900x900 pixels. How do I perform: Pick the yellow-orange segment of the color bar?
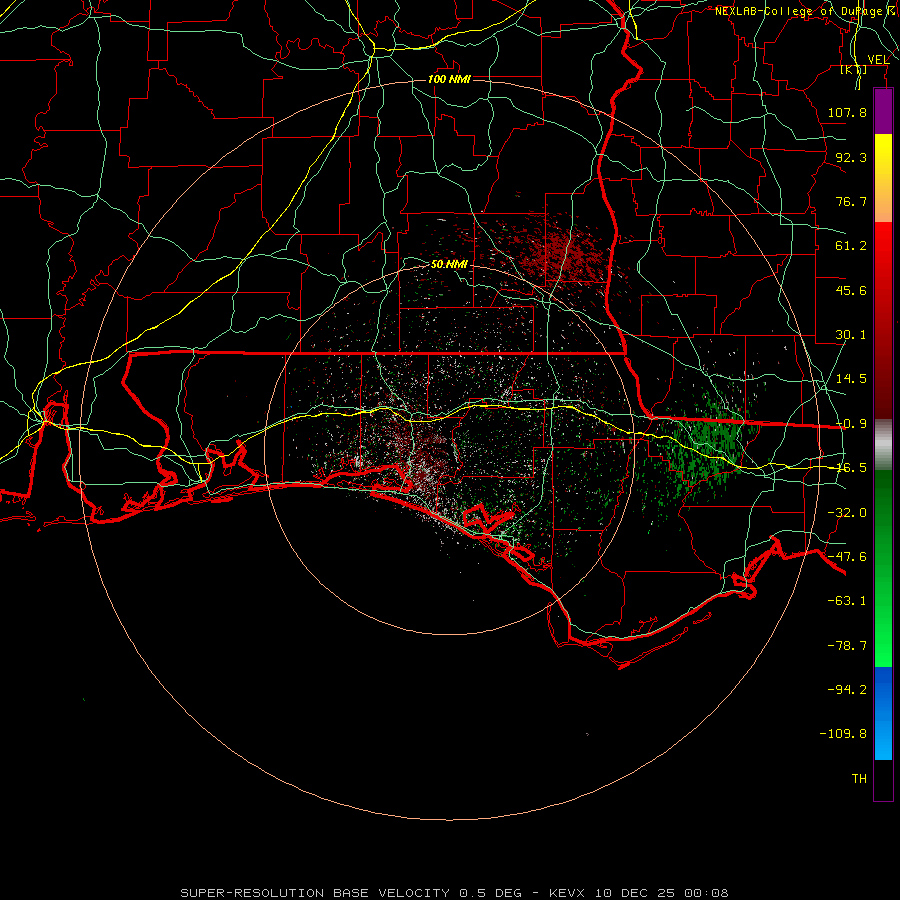(883, 178)
